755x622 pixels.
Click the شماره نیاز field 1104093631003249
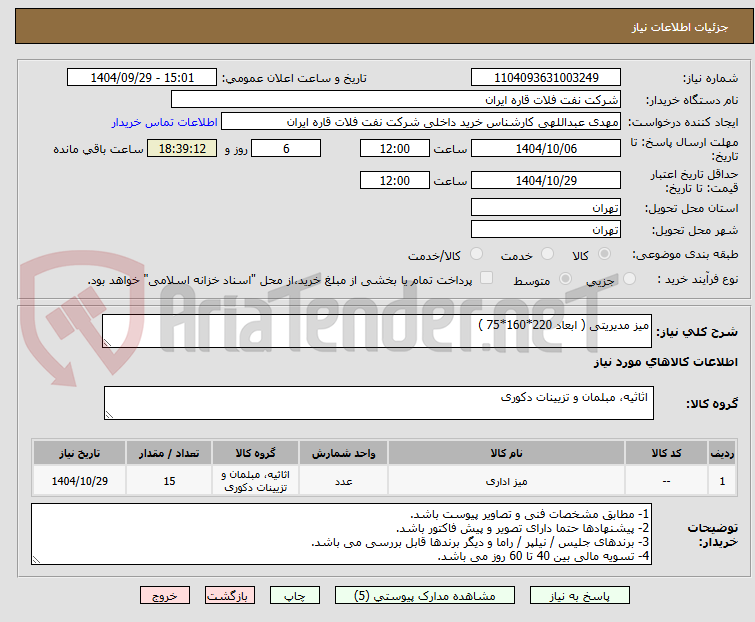click(x=546, y=78)
